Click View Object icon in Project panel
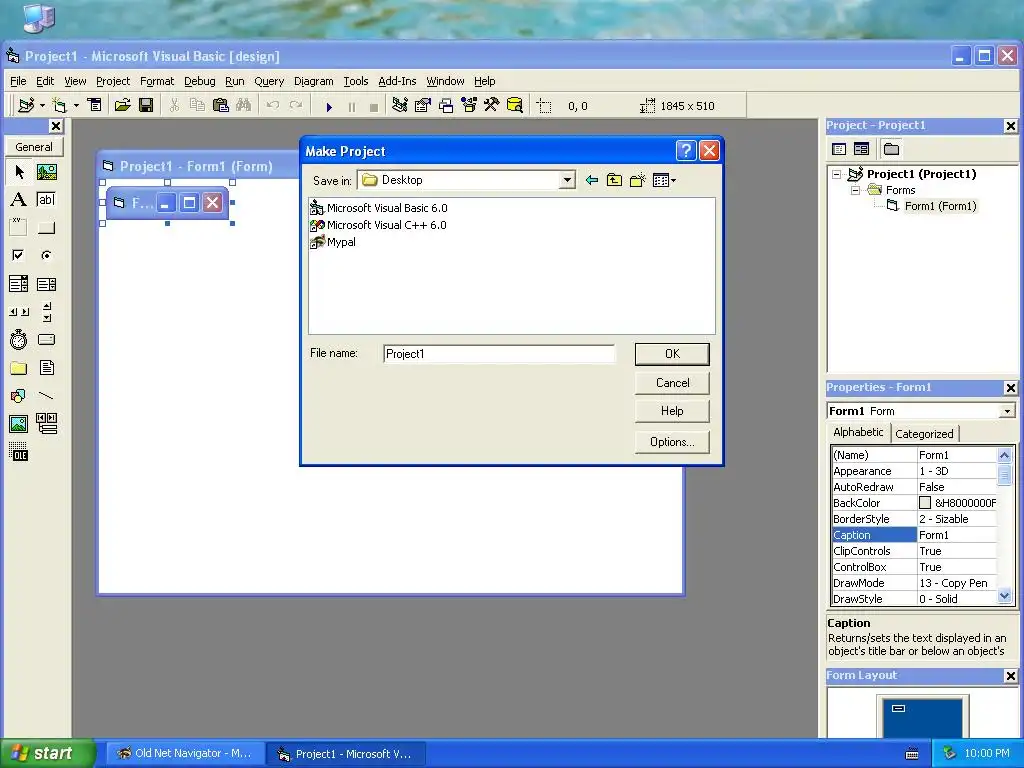1024x768 pixels. point(861,149)
